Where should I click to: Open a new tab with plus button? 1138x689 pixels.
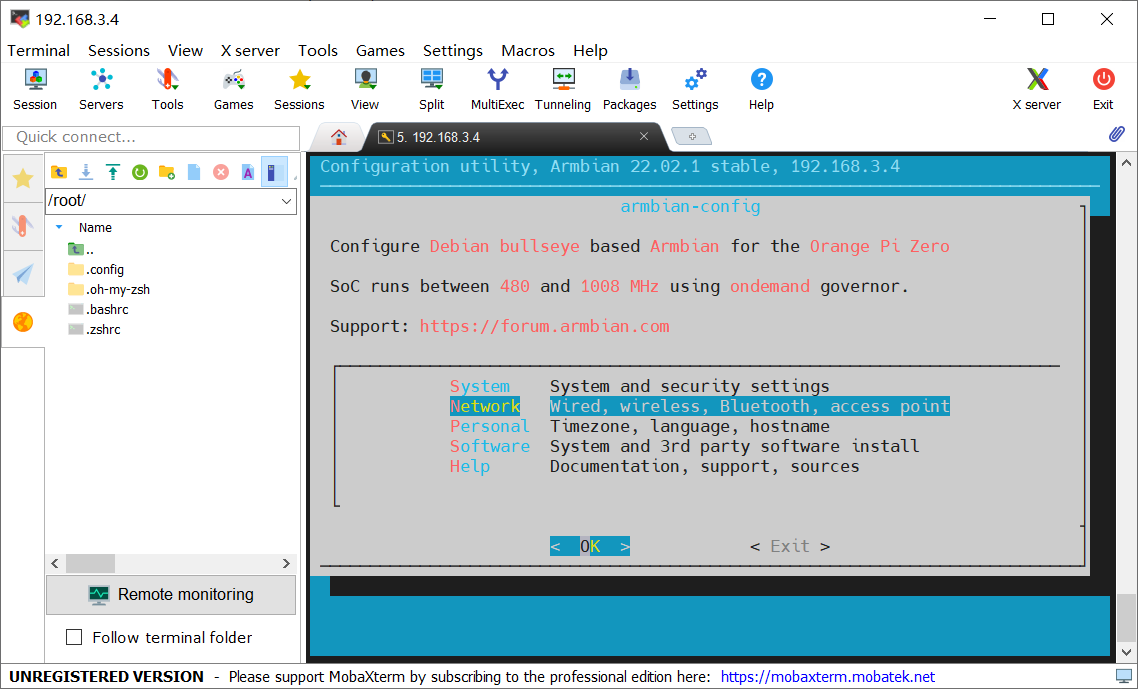click(x=692, y=136)
